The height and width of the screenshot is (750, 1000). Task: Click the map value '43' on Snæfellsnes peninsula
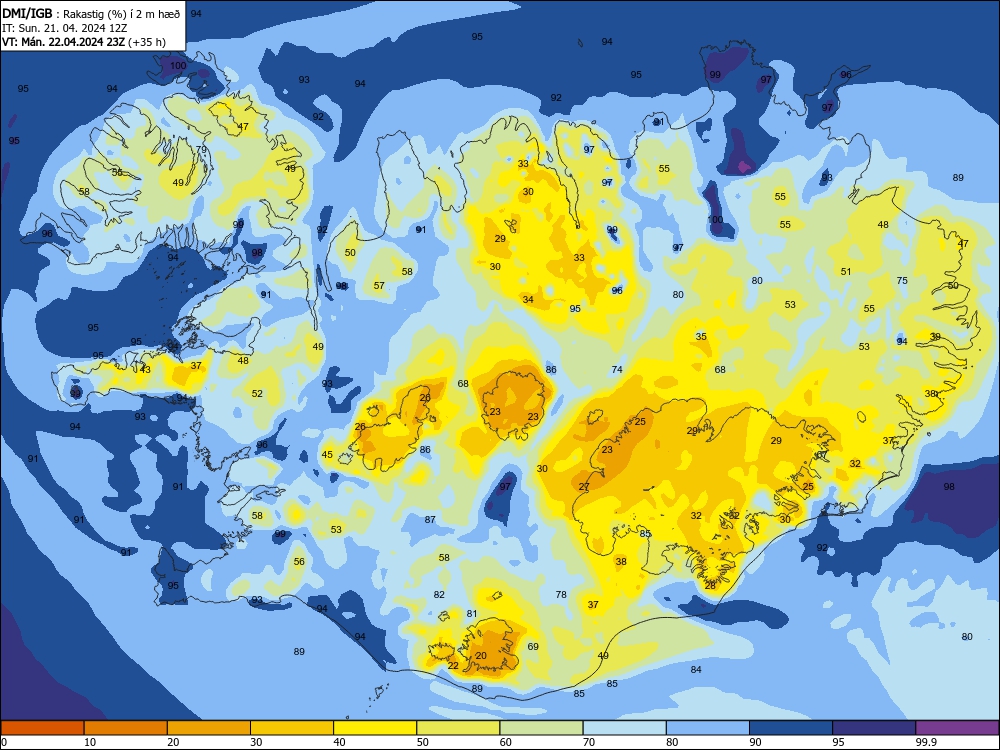coord(145,370)
